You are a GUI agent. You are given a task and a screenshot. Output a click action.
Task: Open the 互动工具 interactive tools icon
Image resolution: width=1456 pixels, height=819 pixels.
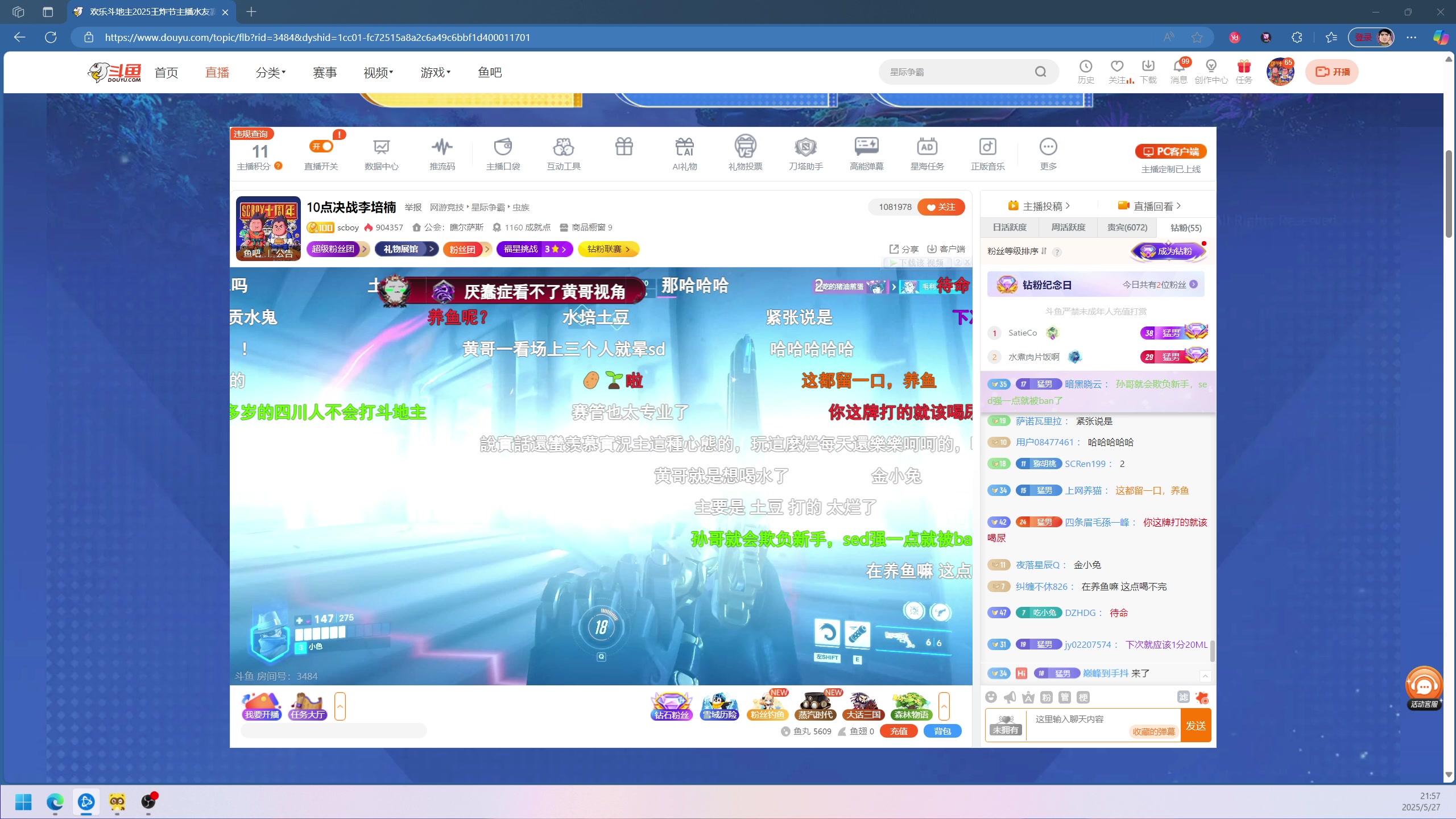564,154
